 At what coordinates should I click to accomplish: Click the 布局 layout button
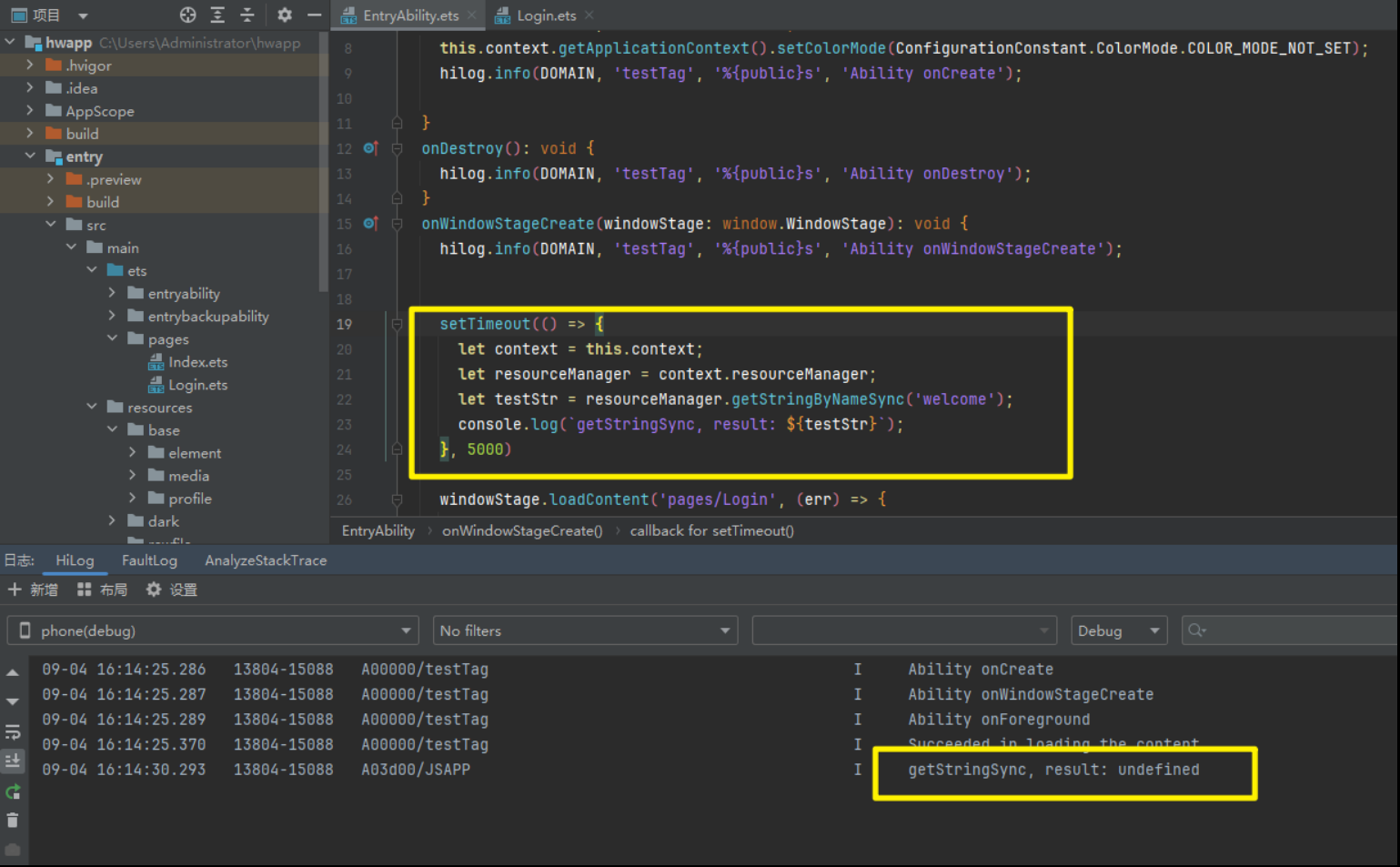click(x=102, y=590)
